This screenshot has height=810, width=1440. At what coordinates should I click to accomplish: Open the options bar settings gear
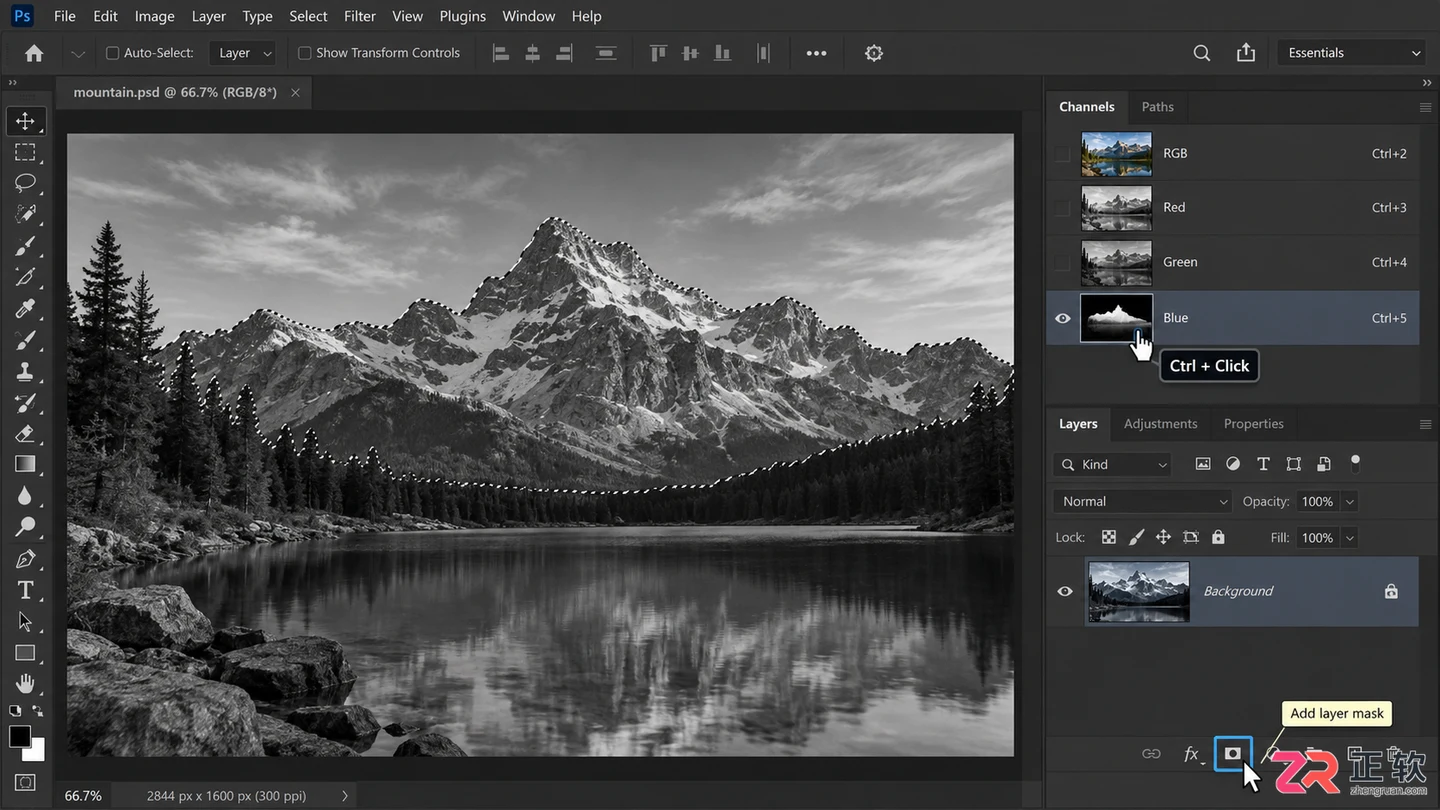[874, 53]
